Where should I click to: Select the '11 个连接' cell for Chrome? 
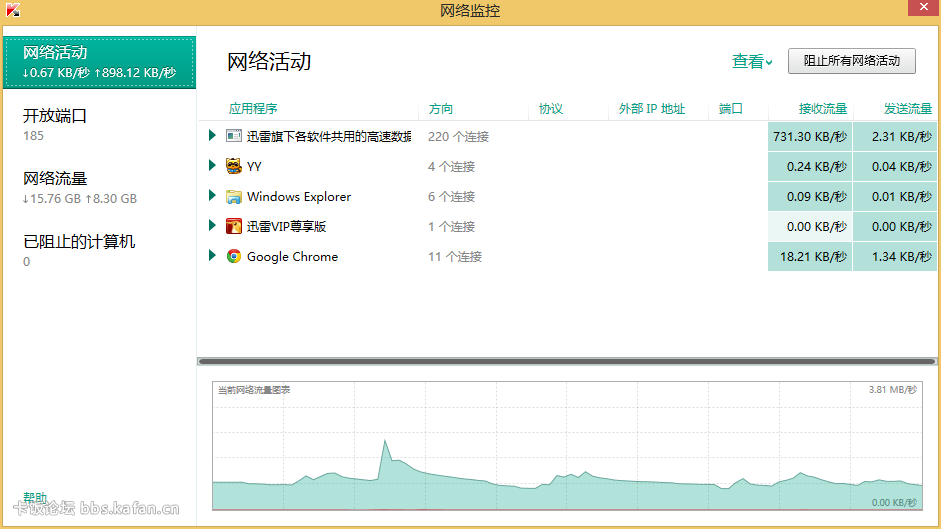455,257
